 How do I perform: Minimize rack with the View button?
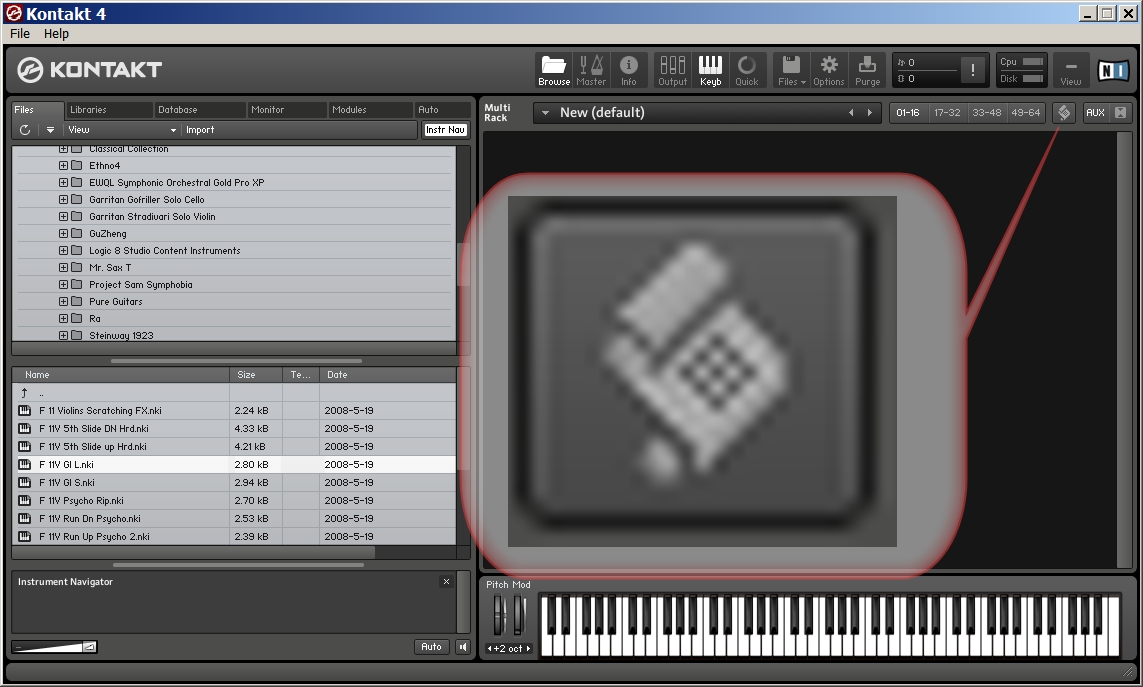(x=1071, y=71)
